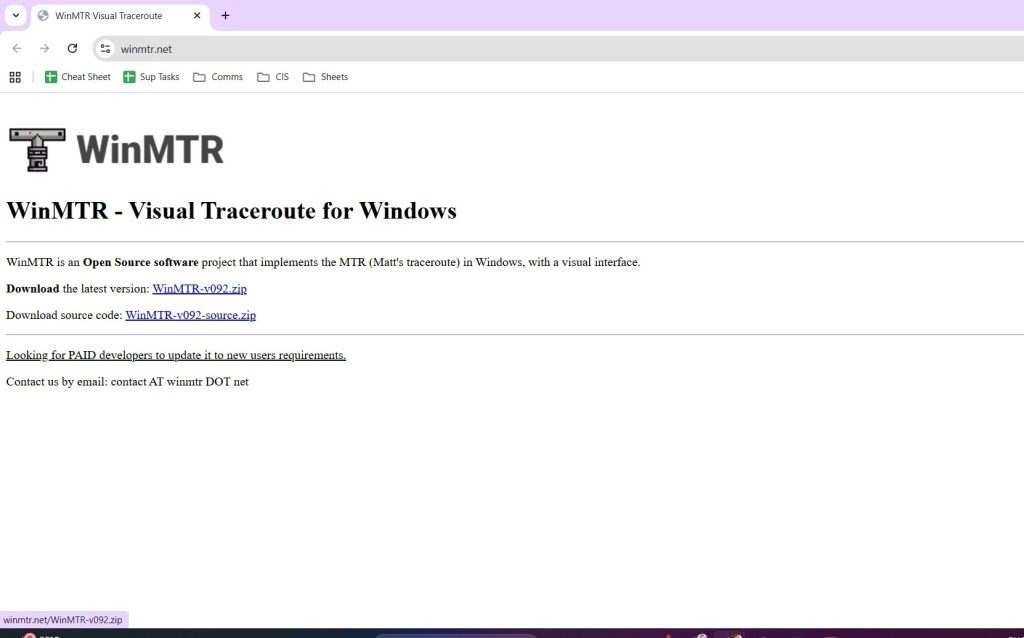Click the WinMTR logo image
The width and height of the screenshot is (1024, 638).
116,150
